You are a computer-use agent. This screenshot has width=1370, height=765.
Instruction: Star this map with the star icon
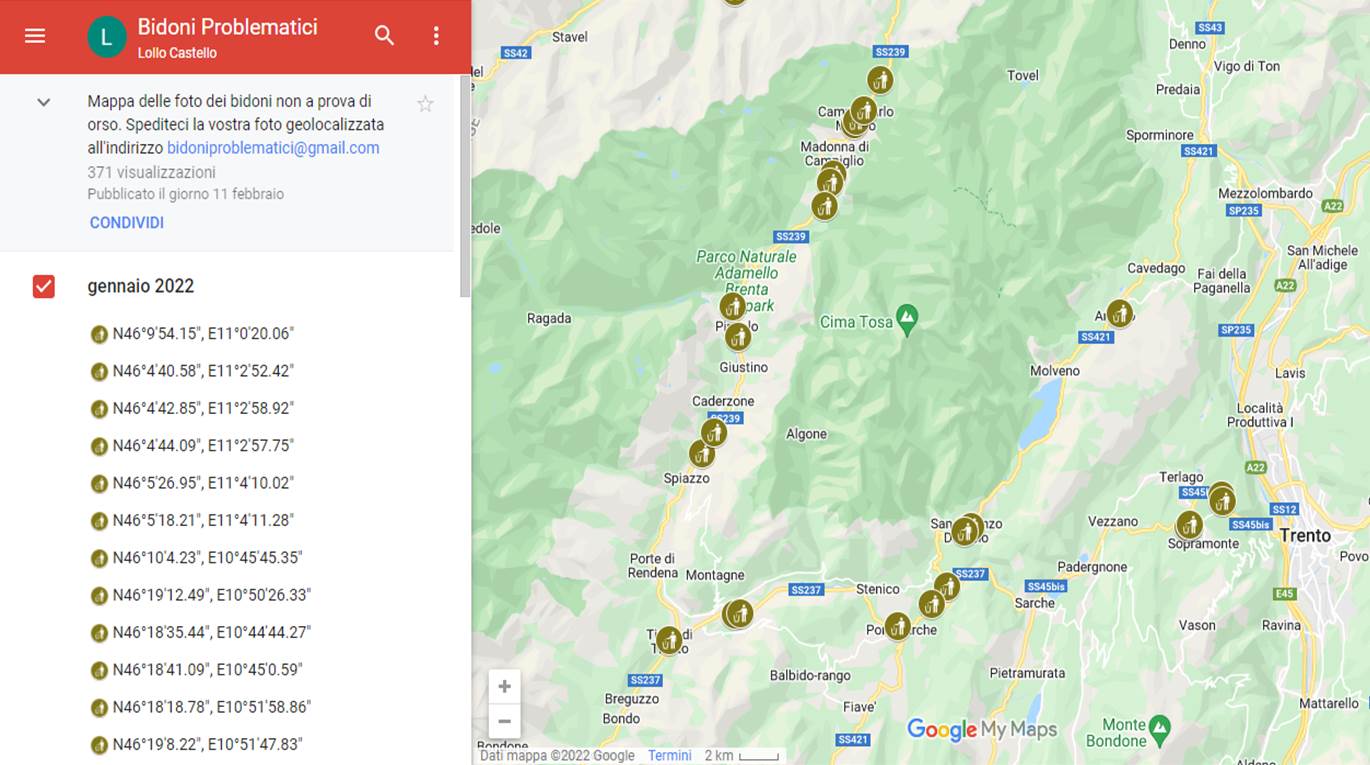click(425, 104)
